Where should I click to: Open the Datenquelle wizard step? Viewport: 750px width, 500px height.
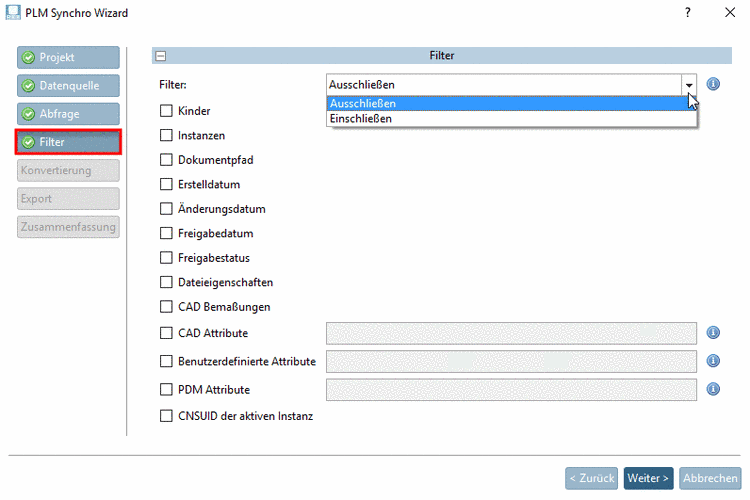tap(68, 86)
